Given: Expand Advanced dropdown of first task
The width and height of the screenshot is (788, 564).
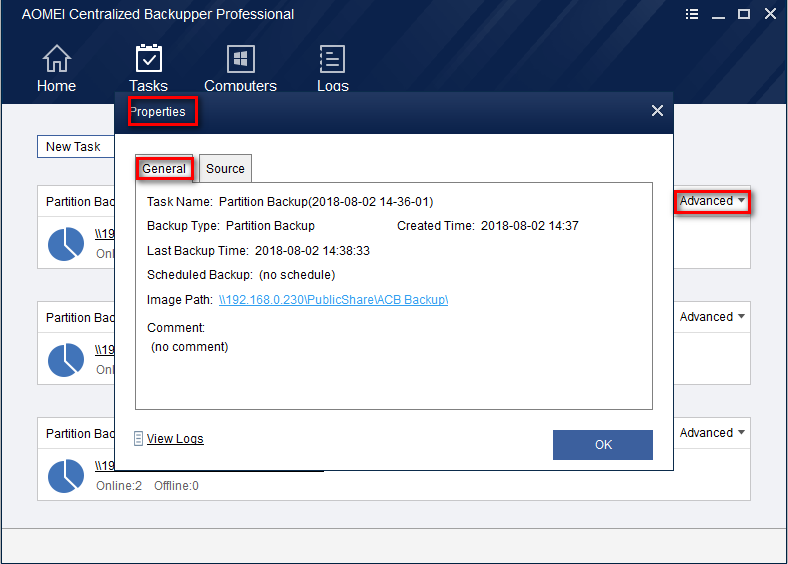Looking at the screenshot, I should [712, 201].
